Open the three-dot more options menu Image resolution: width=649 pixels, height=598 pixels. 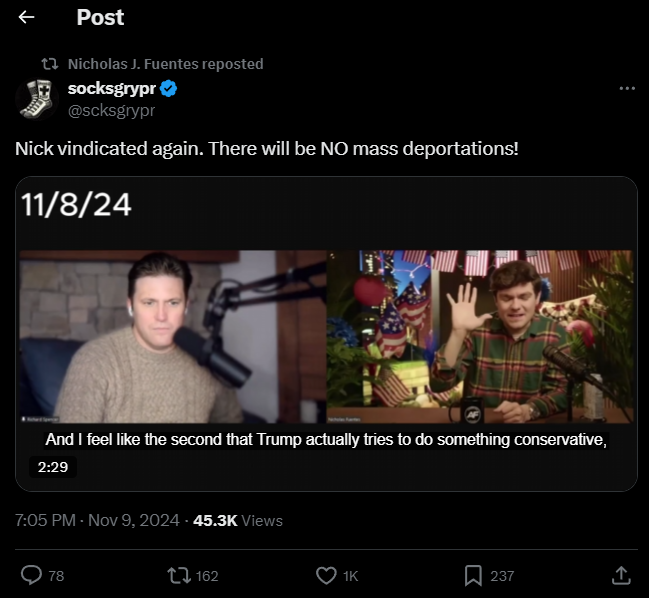click(x=627, y=89)
